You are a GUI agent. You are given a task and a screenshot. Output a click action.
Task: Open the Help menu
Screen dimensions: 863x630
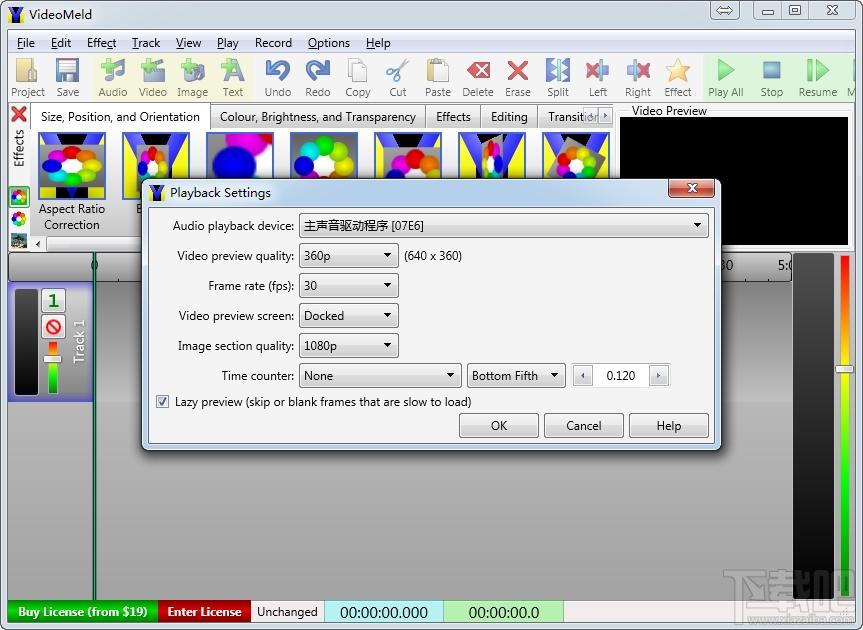click(x=378, y=43)
